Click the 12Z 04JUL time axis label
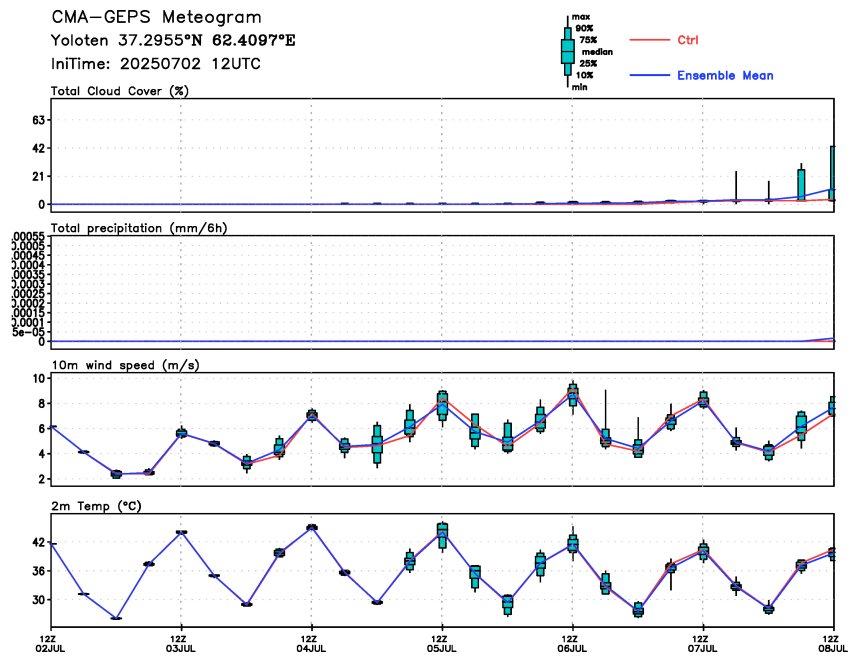The height and width of the screenshot is (664, 858). [x=311, y=644]
